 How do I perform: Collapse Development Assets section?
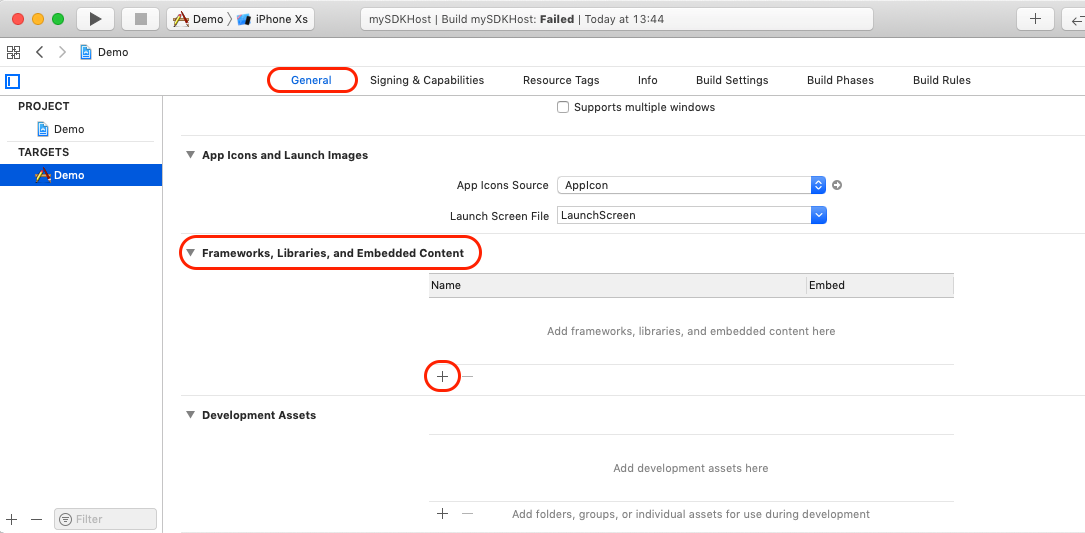pyautogui.click(x=190, y=415)
